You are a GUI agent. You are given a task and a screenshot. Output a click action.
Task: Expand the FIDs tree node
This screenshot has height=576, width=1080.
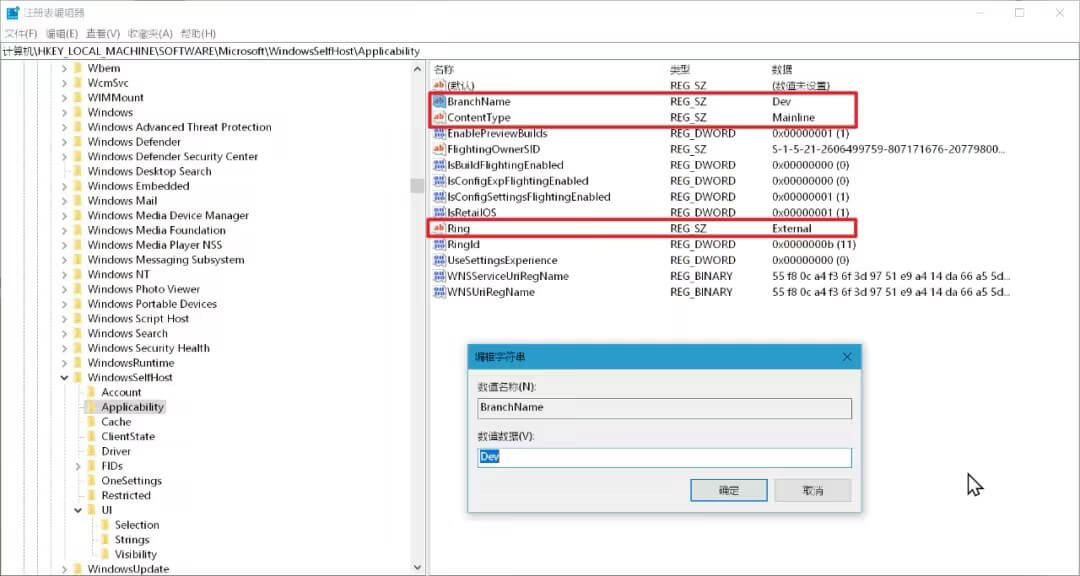[77, 465]
